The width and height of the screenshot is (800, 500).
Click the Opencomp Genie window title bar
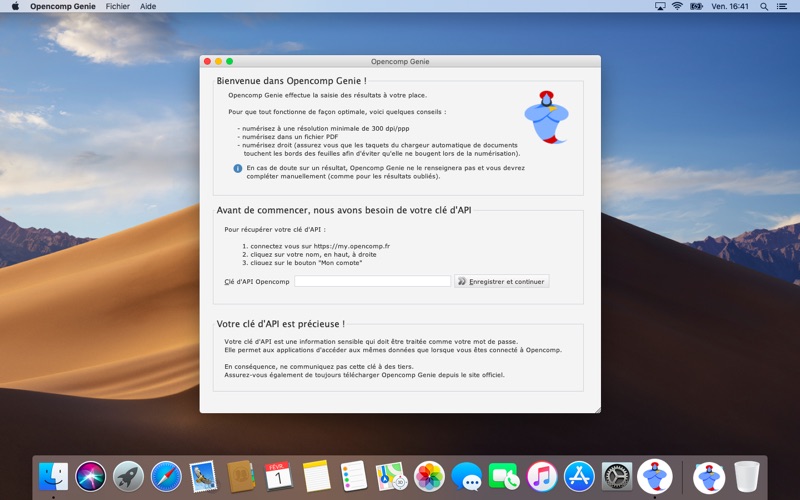400,61
